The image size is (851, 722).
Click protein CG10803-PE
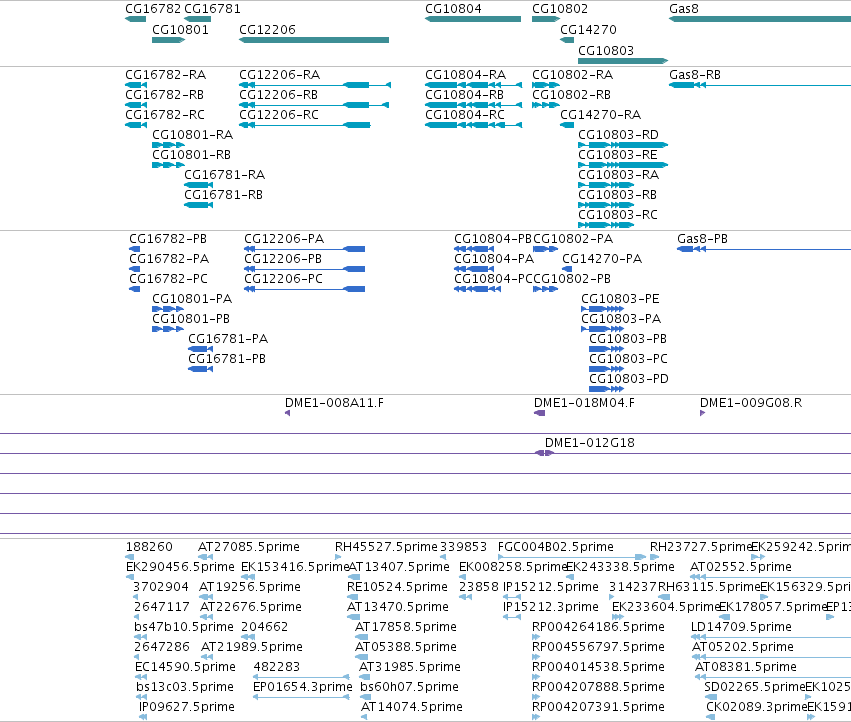tap(621, 299)
